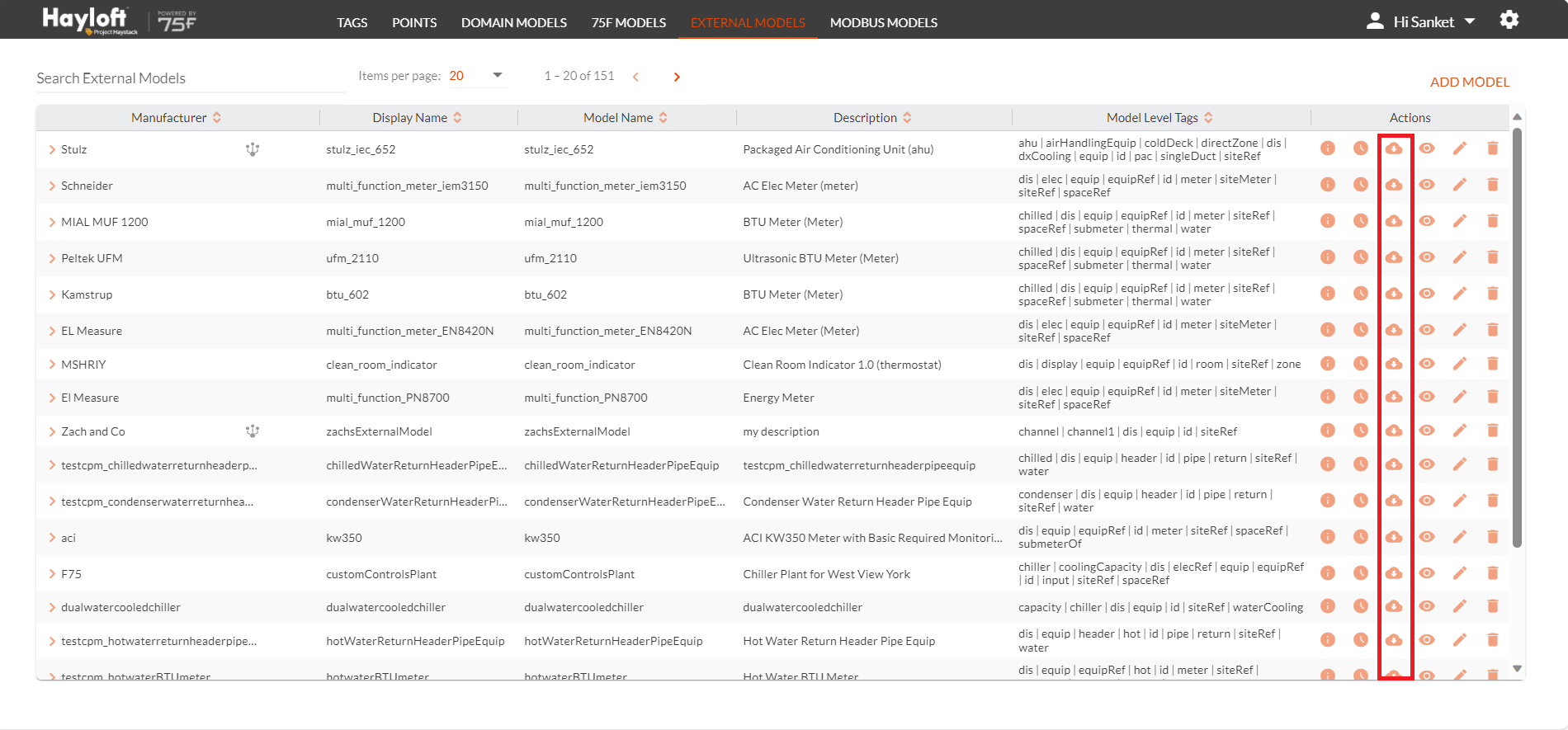Delete the Schneider model
1568x730 pixels.
click(x=1493, y=185)
